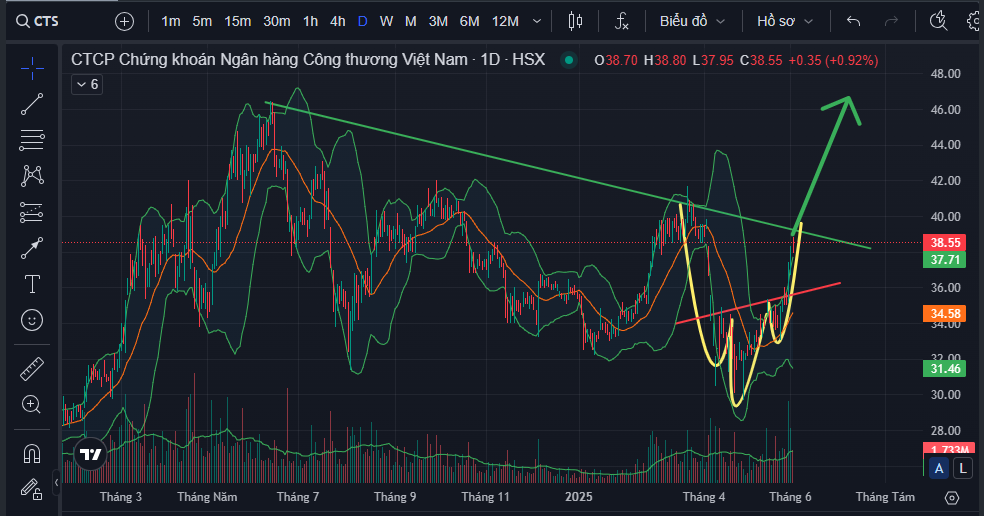Select the 12M timeframe
Screen dimensions: 984x516
point(506,21)
